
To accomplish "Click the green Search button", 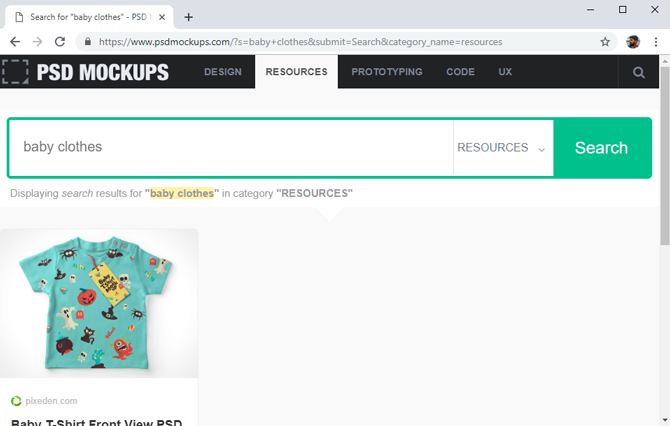I will (602, 148).
